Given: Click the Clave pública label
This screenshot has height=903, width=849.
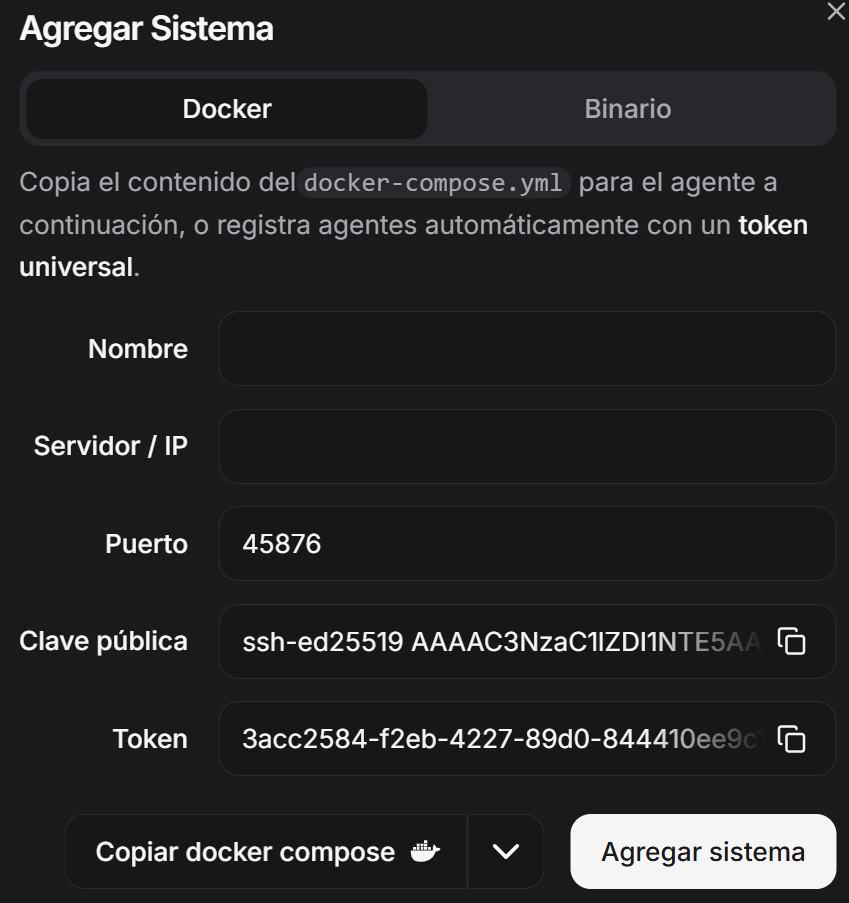Looking at the screenshot, I should [x=103, y=642].
